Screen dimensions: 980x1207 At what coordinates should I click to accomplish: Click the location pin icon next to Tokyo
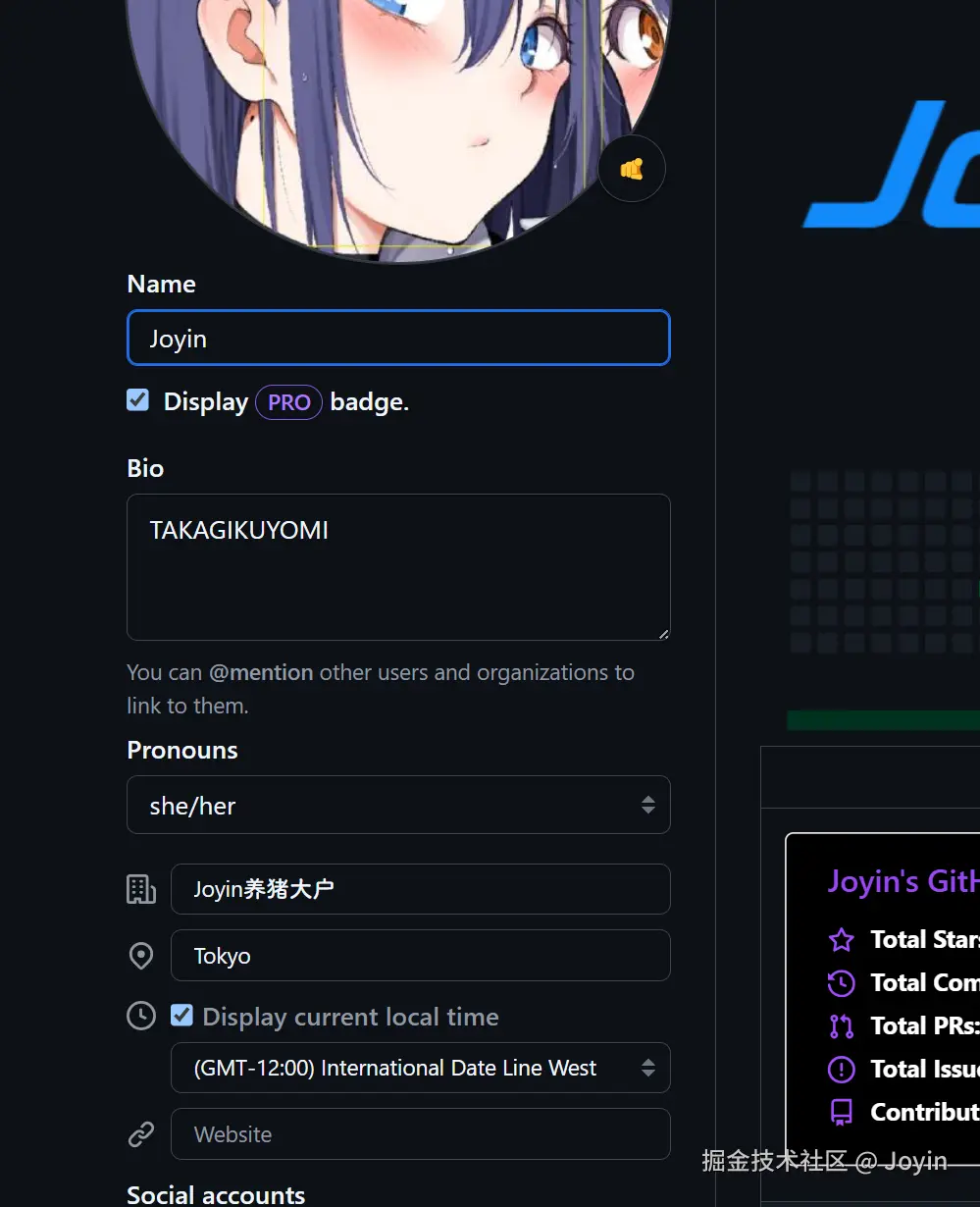[x=140, y=955]
